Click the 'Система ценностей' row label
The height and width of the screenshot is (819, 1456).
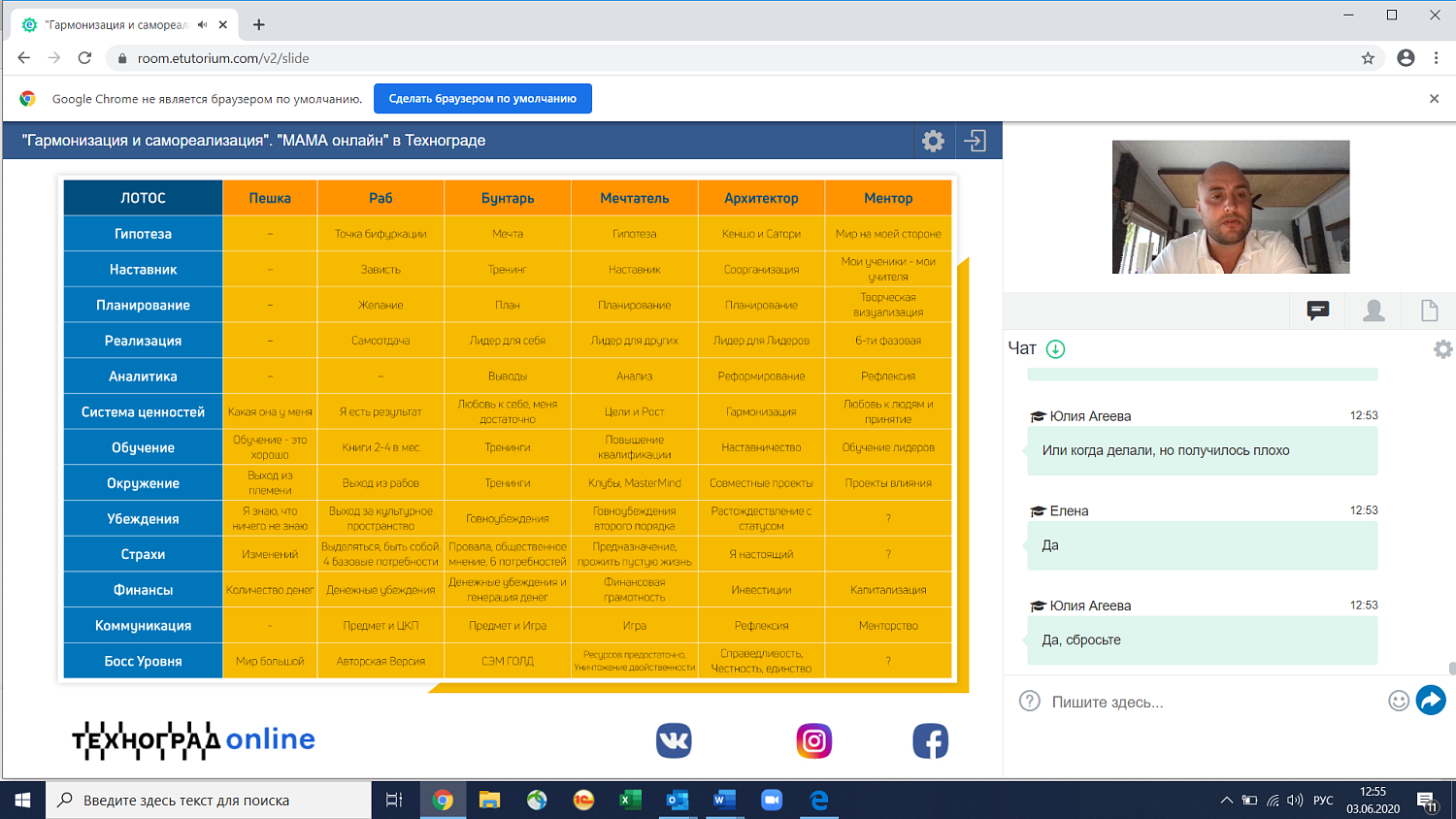(x=144, y=411)
